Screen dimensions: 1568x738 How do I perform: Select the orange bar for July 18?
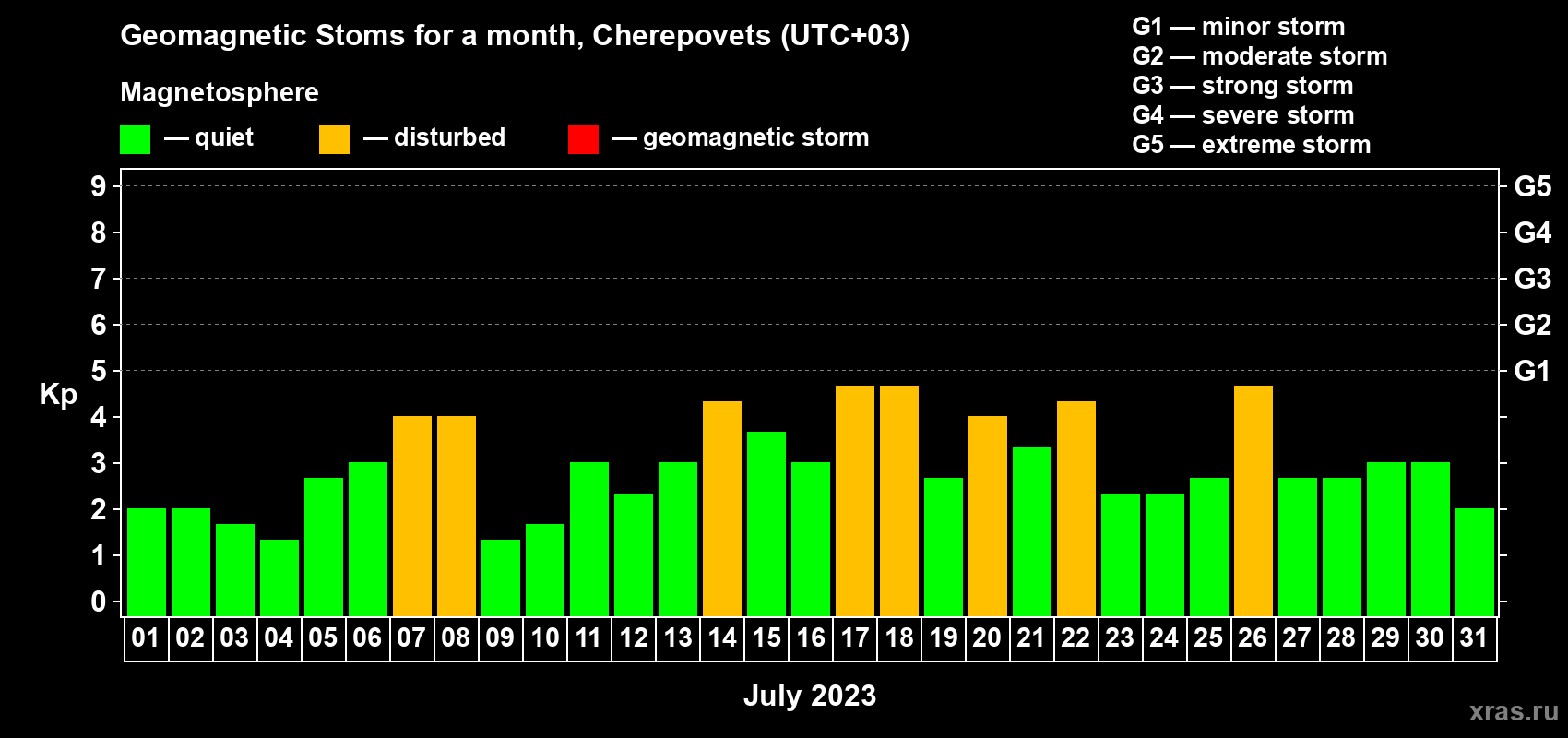coord(899,501)
